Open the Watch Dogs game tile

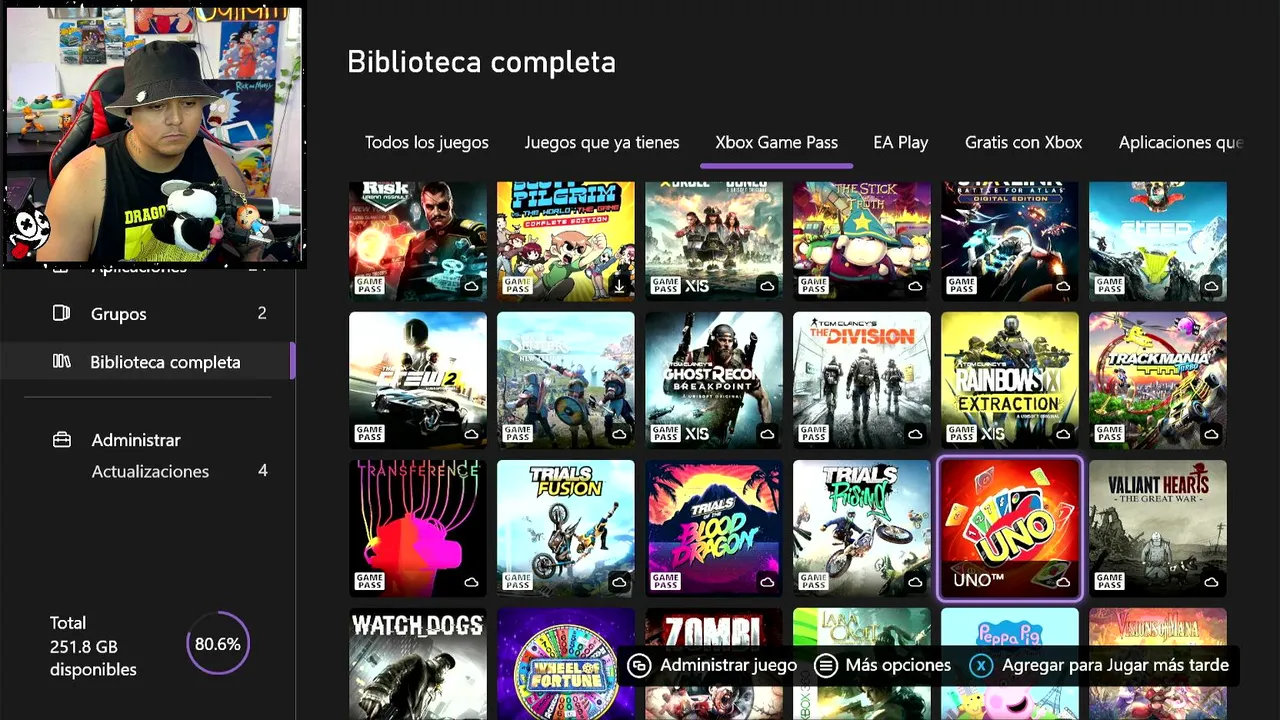tap(418, 664)
